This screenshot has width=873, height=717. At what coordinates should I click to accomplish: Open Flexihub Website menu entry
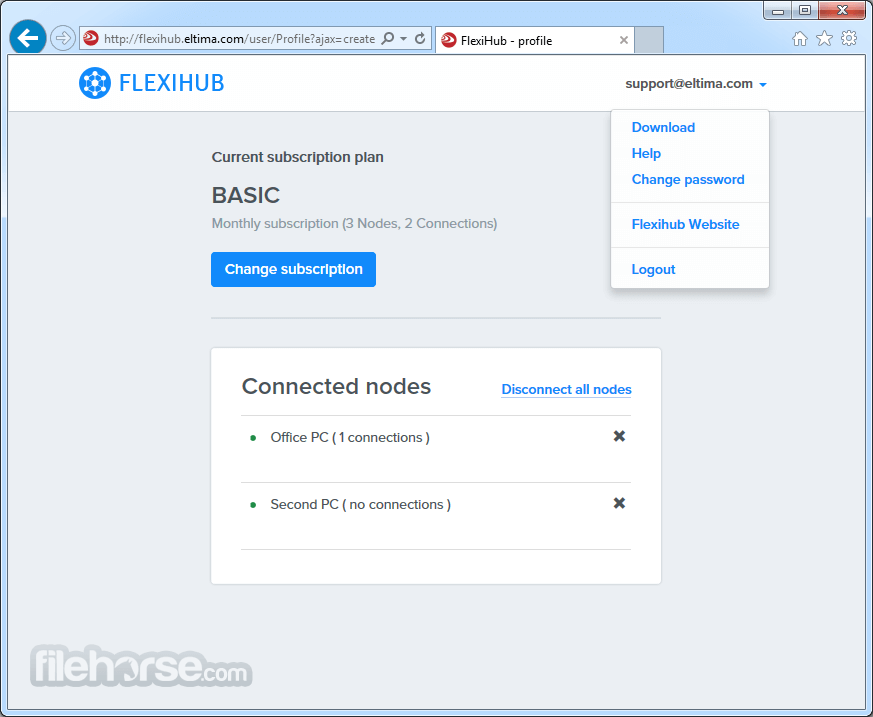[685, 224]
